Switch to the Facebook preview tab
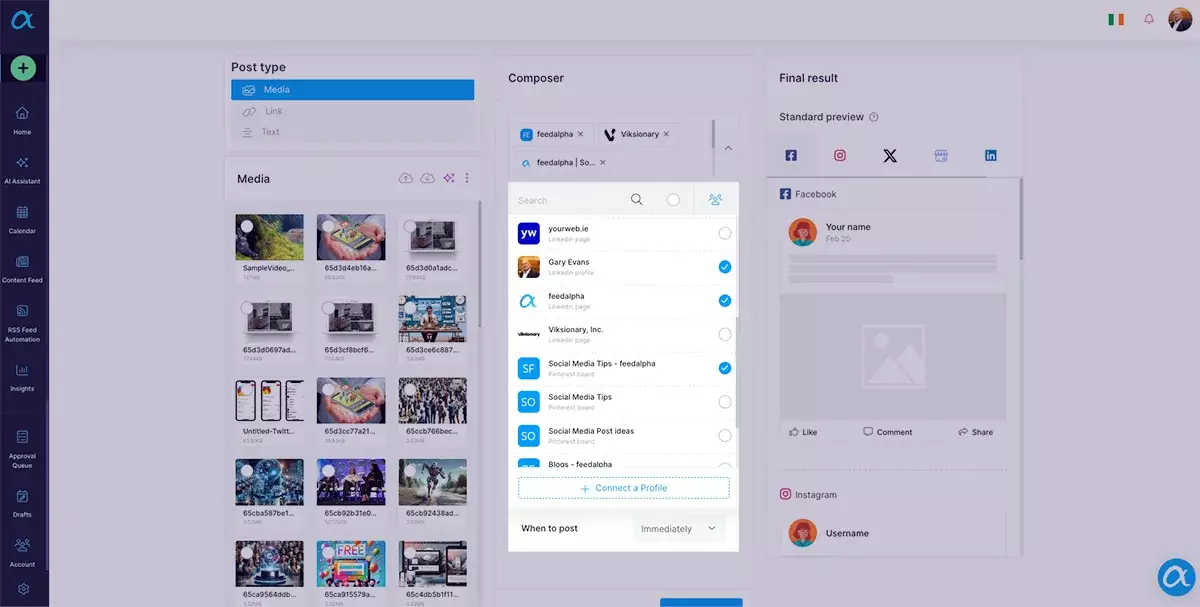This screenshot has height=607, width=1200. click(x=791, y=156)
